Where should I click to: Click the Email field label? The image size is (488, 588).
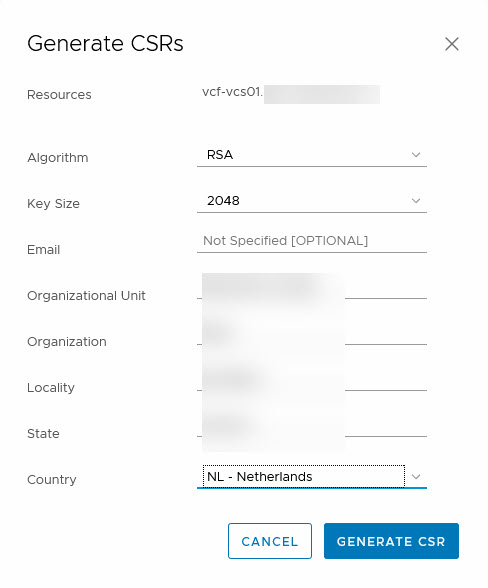point(44,250)
